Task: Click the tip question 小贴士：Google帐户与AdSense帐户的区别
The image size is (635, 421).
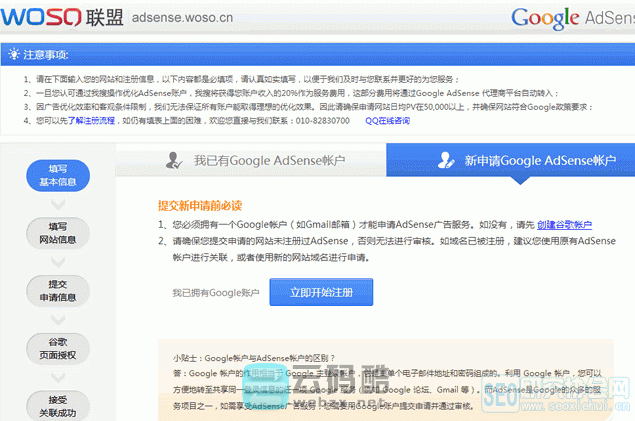Action: 254,358
